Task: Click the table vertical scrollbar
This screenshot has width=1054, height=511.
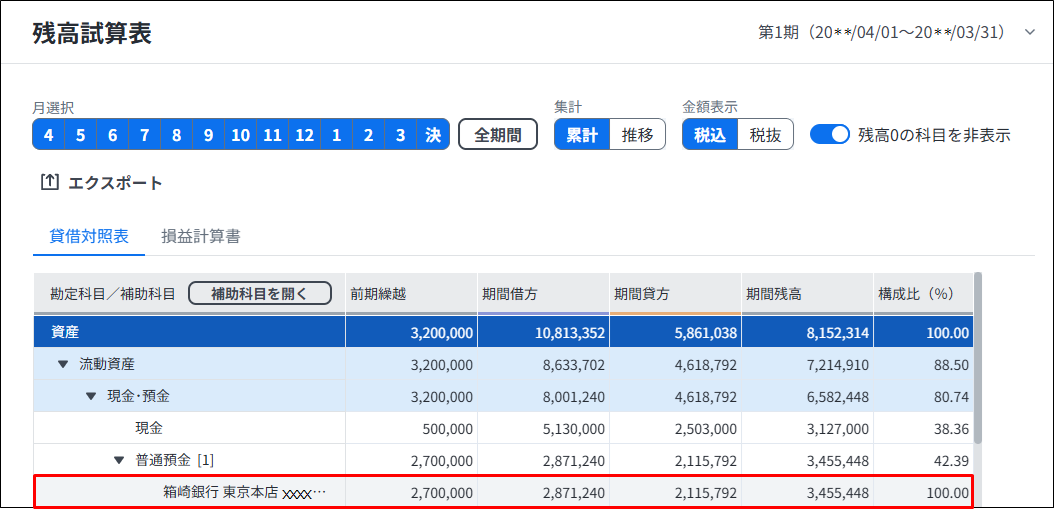Action: [x=977, y=356]
